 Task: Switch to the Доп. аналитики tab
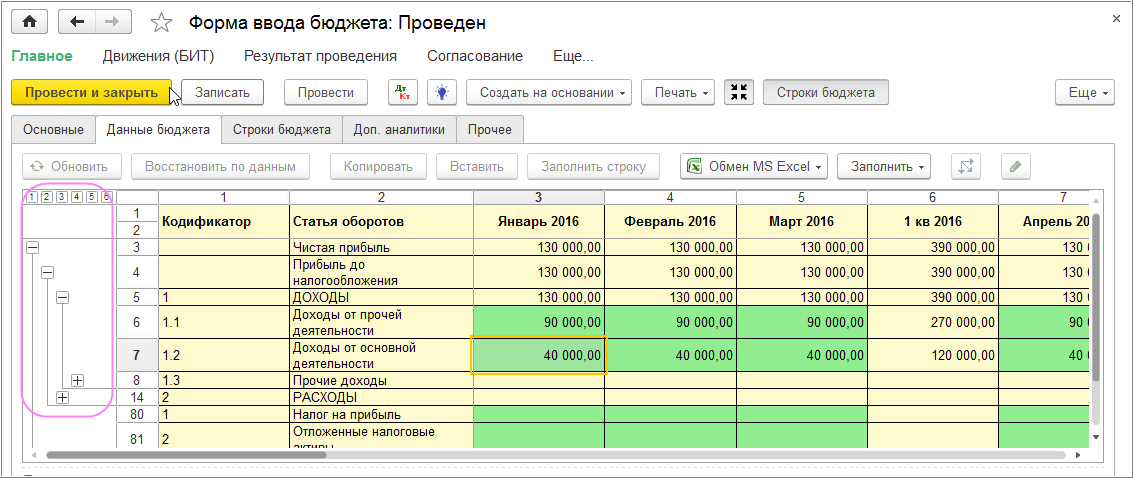point(399,129)
